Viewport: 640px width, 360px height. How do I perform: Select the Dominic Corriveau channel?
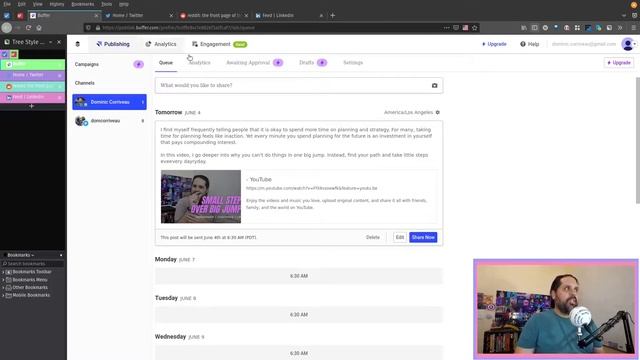pyautogui.click(x=109, y=102)
